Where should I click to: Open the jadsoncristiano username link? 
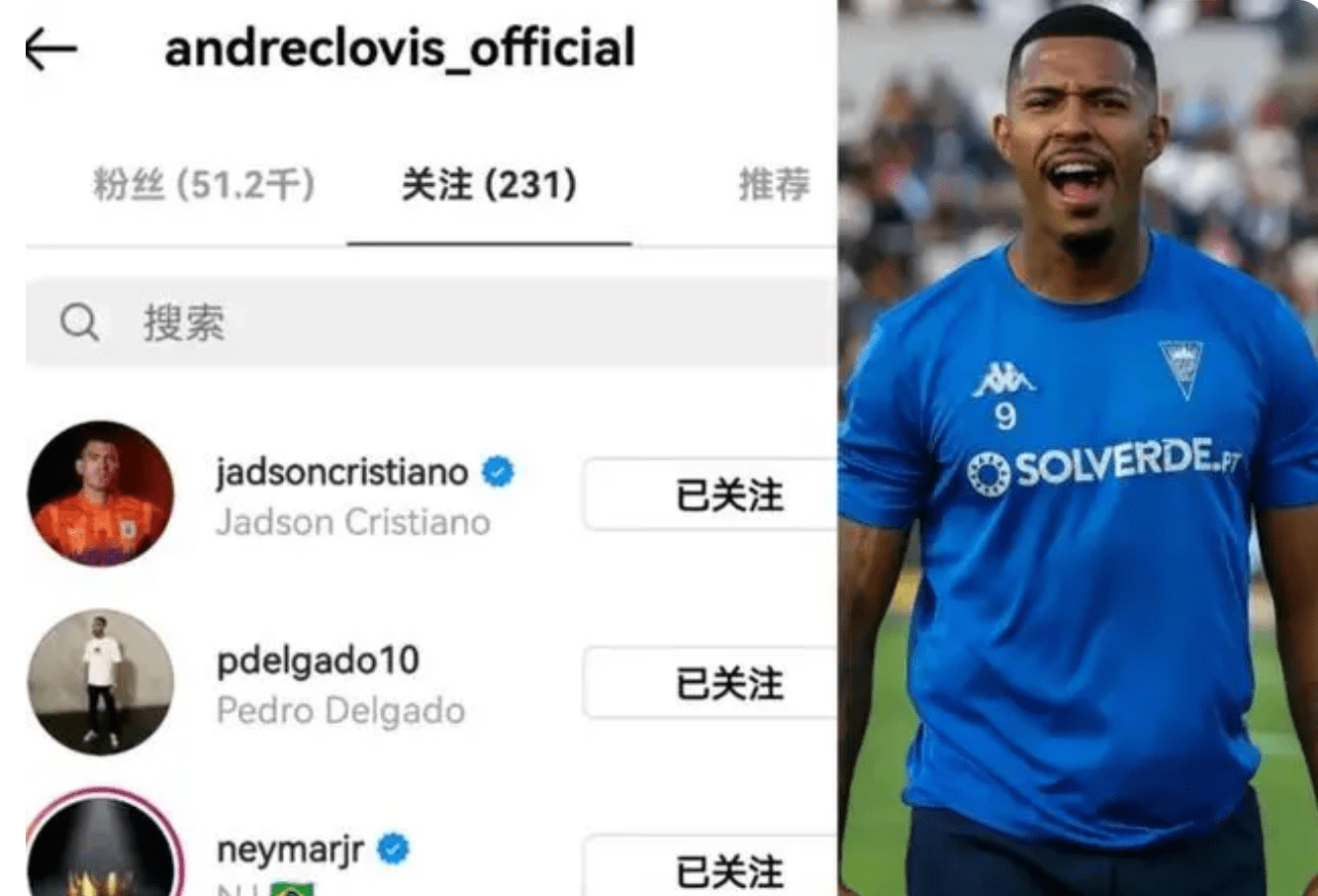point(342,473)
